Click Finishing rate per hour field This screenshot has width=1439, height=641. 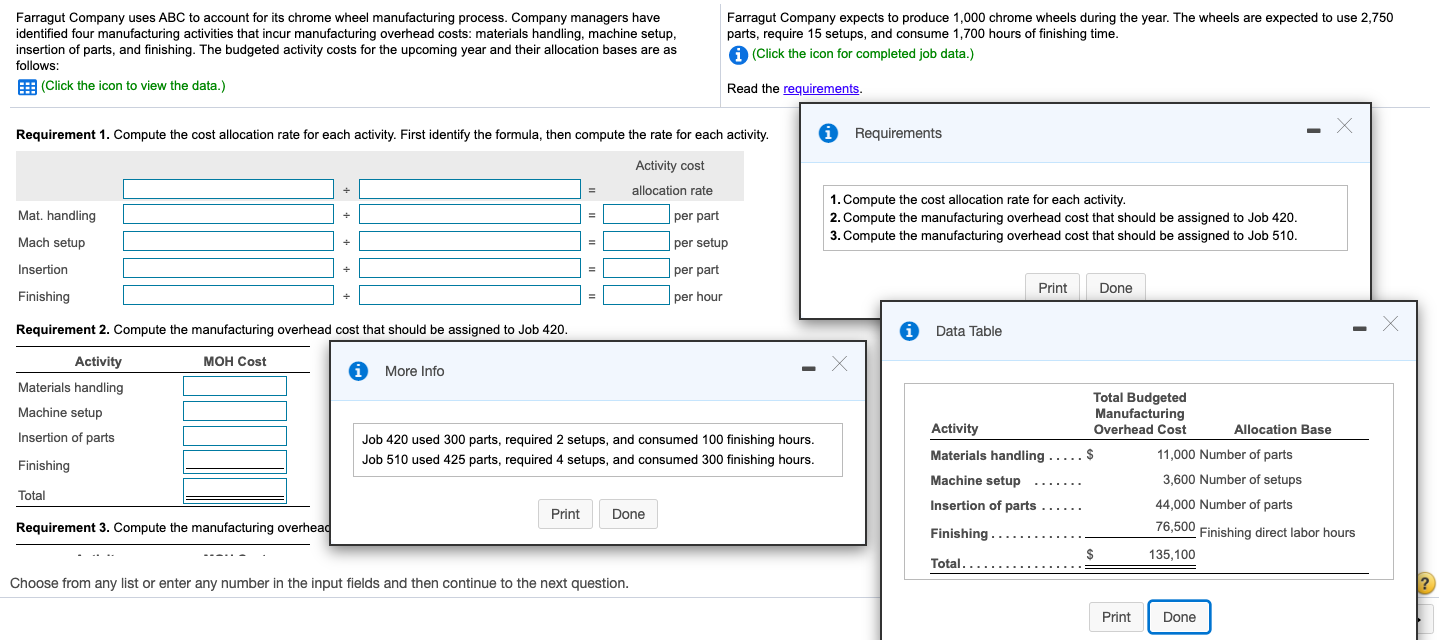click(x=636, y=295)
